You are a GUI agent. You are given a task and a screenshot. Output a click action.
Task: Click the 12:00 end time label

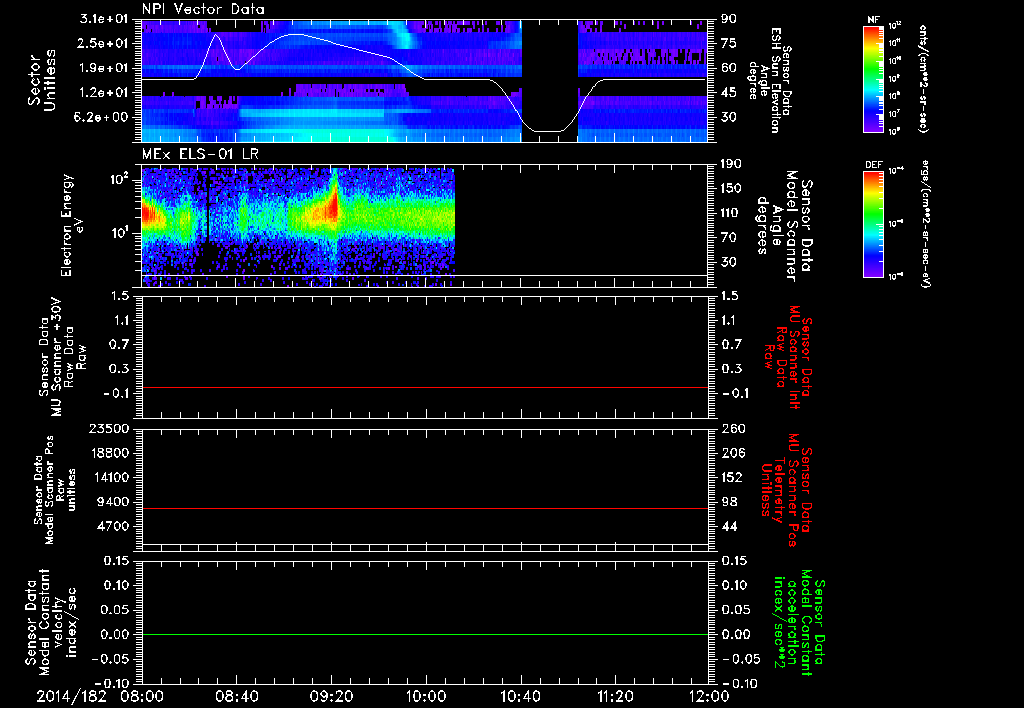(x=710, y=696)
